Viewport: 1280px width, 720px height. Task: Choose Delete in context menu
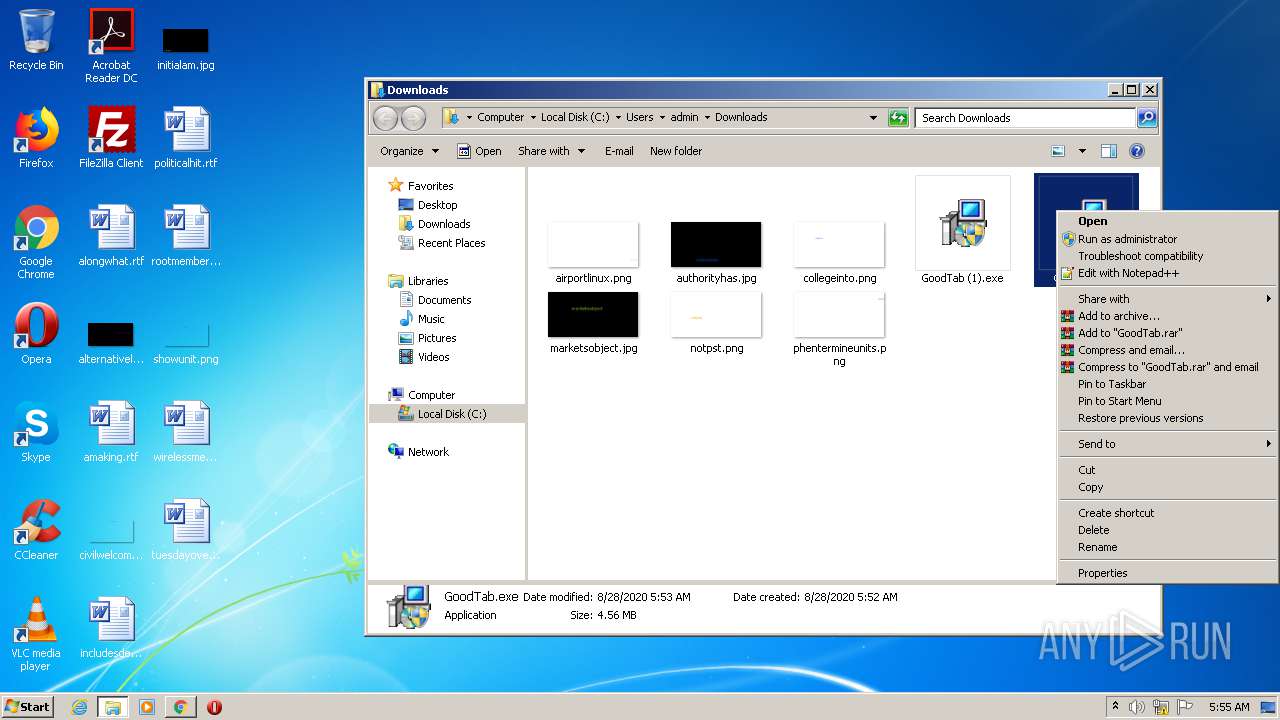point(1093,530)
